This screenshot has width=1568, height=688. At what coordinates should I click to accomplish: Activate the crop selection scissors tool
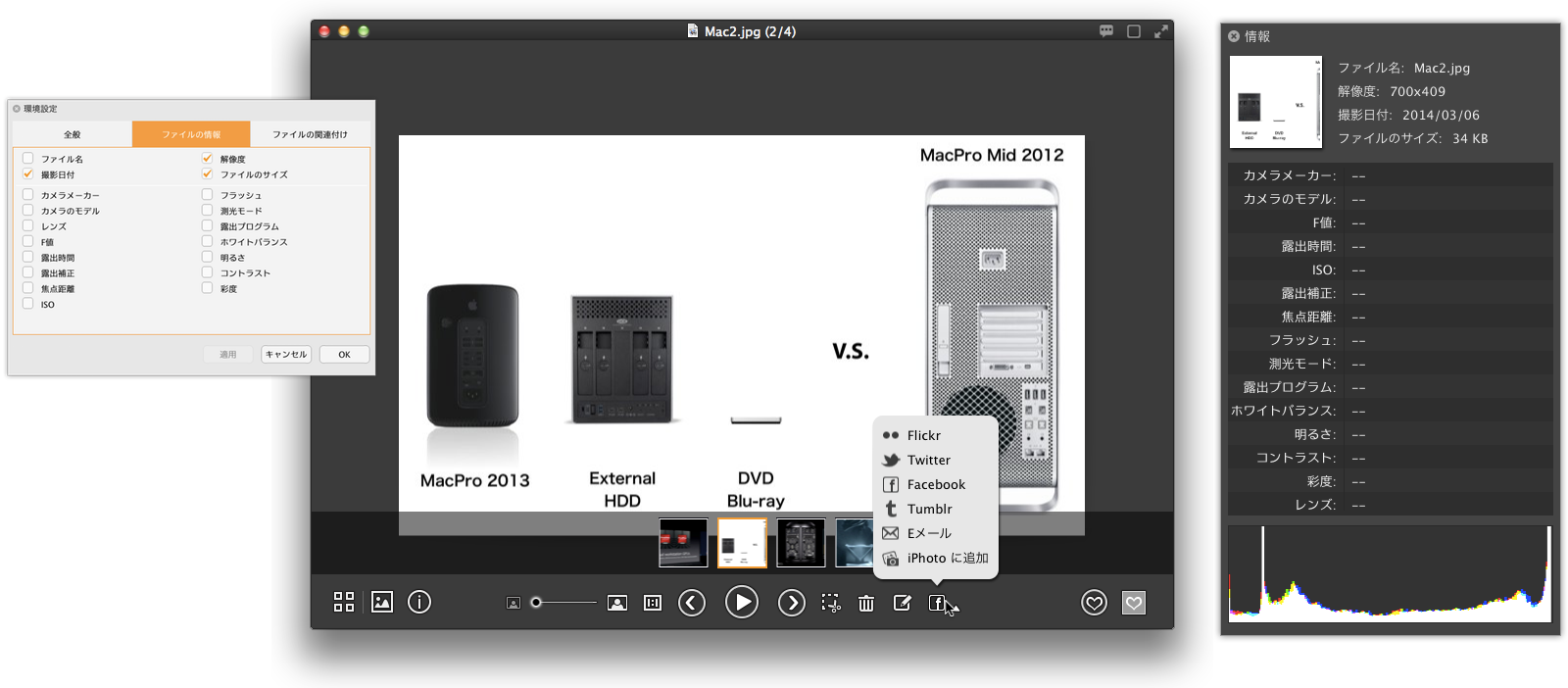click(x=831, y=603)
